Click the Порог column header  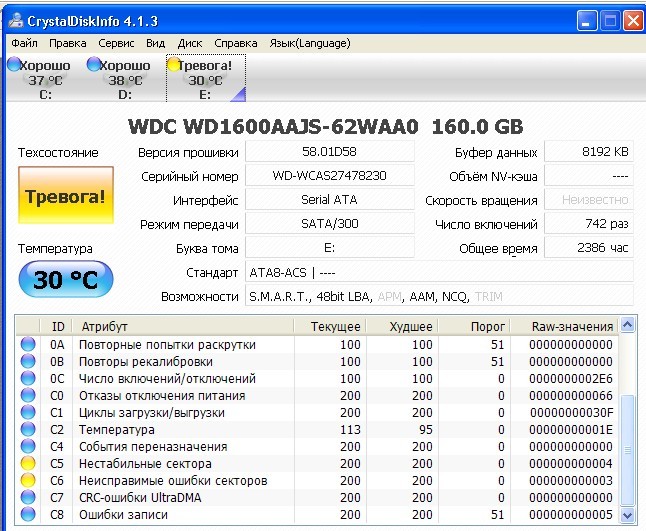tap(474, 326)
